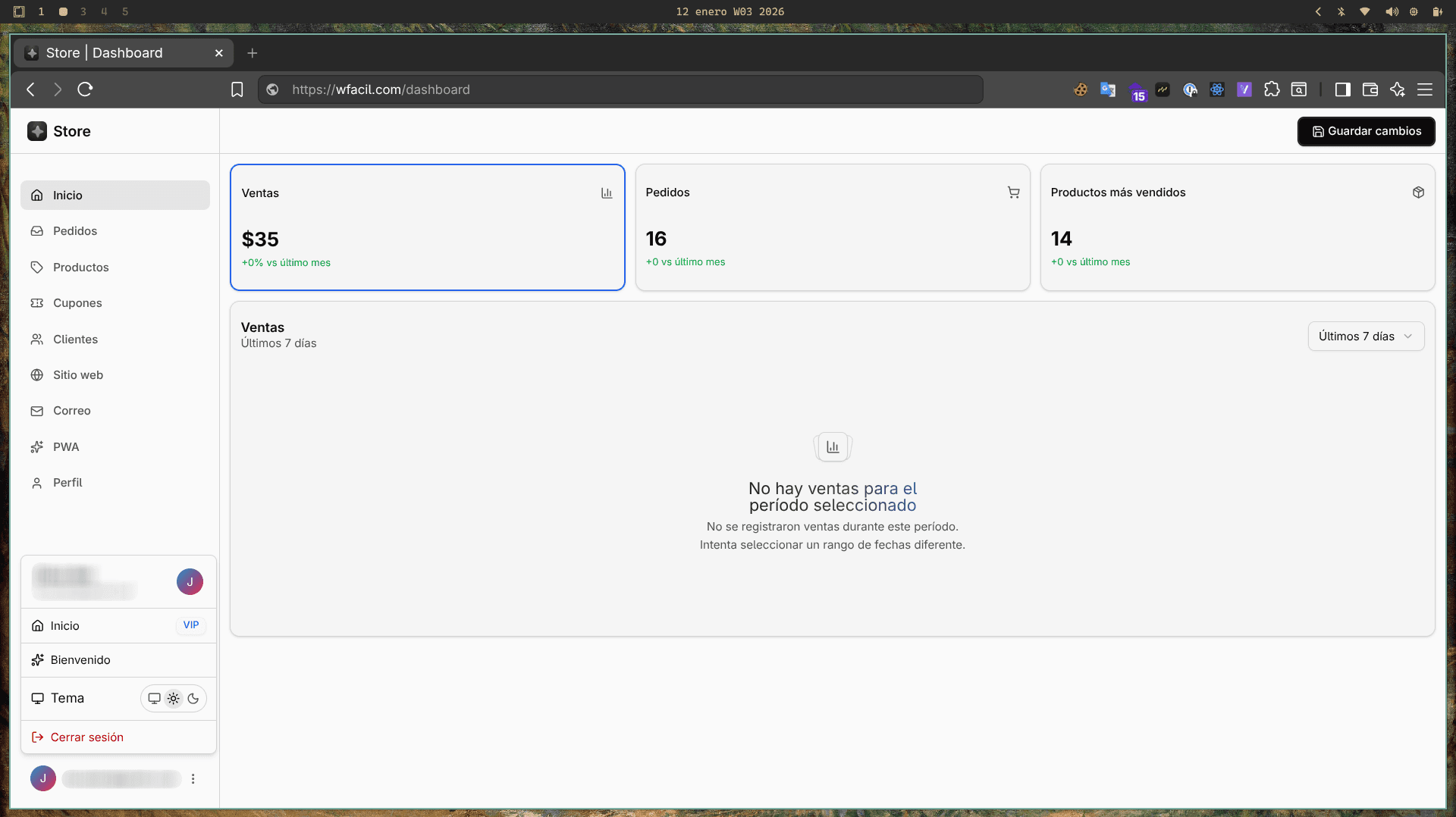The height and width of the screenshot is (817, 1456).
Task: Select Perfil in the sidebar menu
Action: (67, 482)
